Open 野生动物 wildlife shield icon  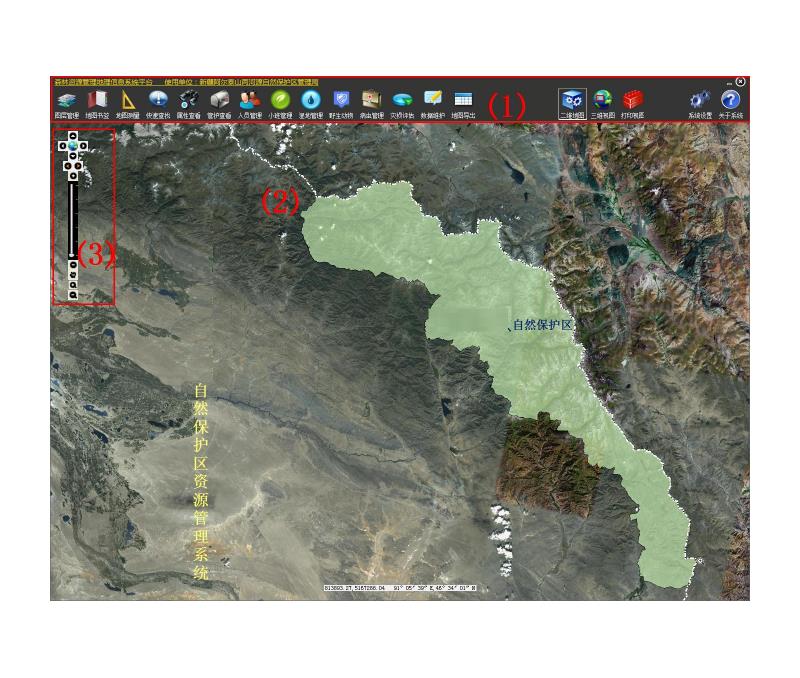pos(341,100)
